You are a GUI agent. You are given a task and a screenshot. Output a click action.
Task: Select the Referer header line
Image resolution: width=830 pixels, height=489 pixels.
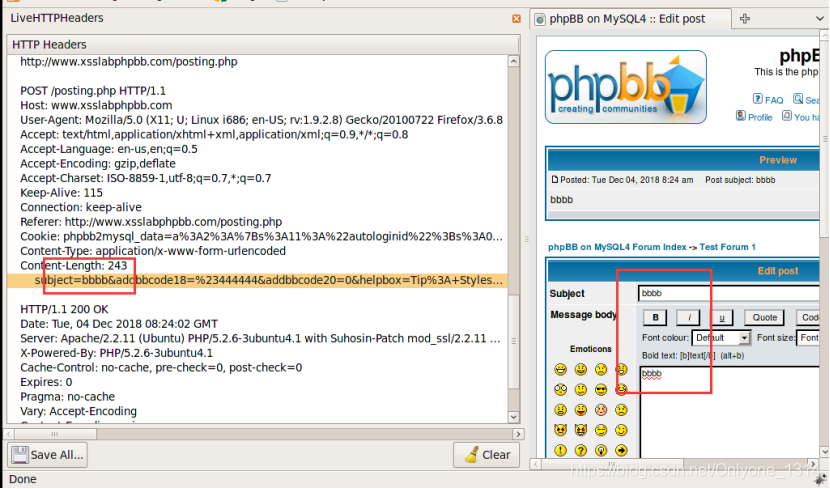151,222
